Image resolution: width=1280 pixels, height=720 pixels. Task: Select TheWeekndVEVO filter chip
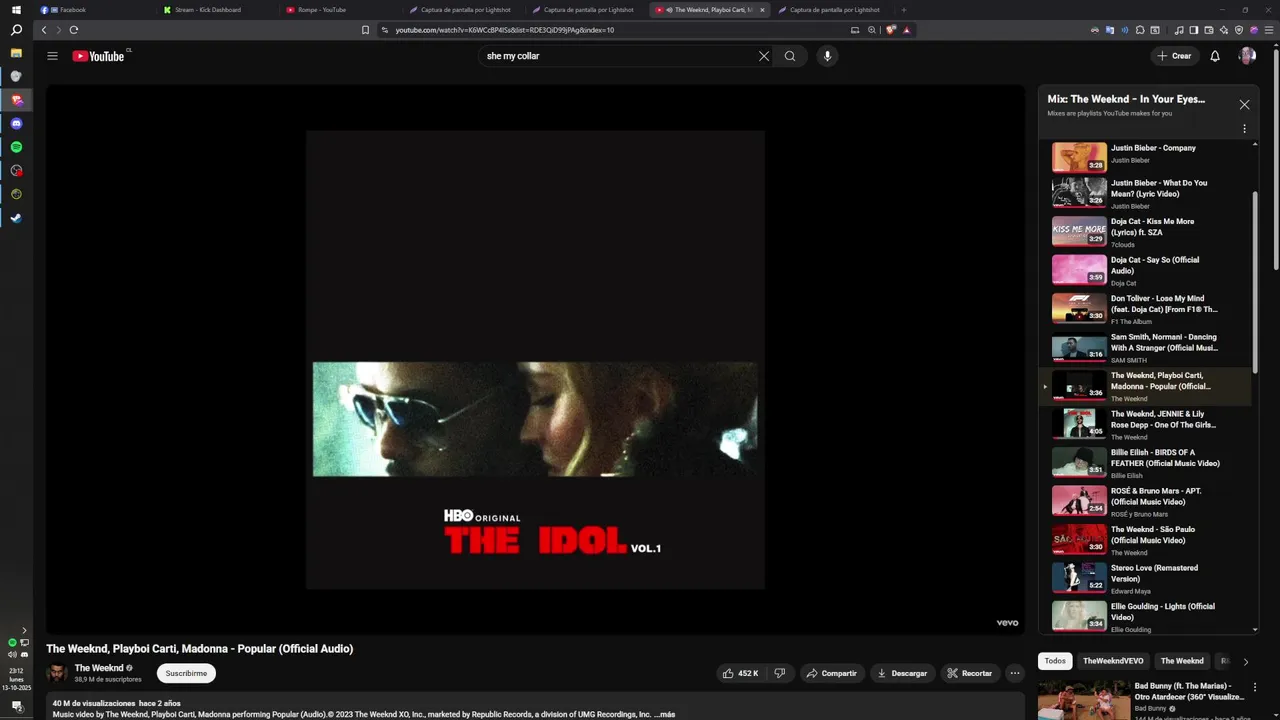pos(1113,661)
